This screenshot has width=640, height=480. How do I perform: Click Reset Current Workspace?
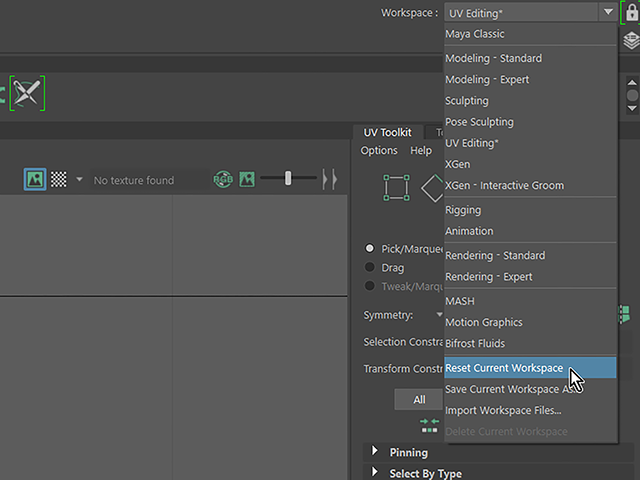pyautogui.click(x=530, y=368)
